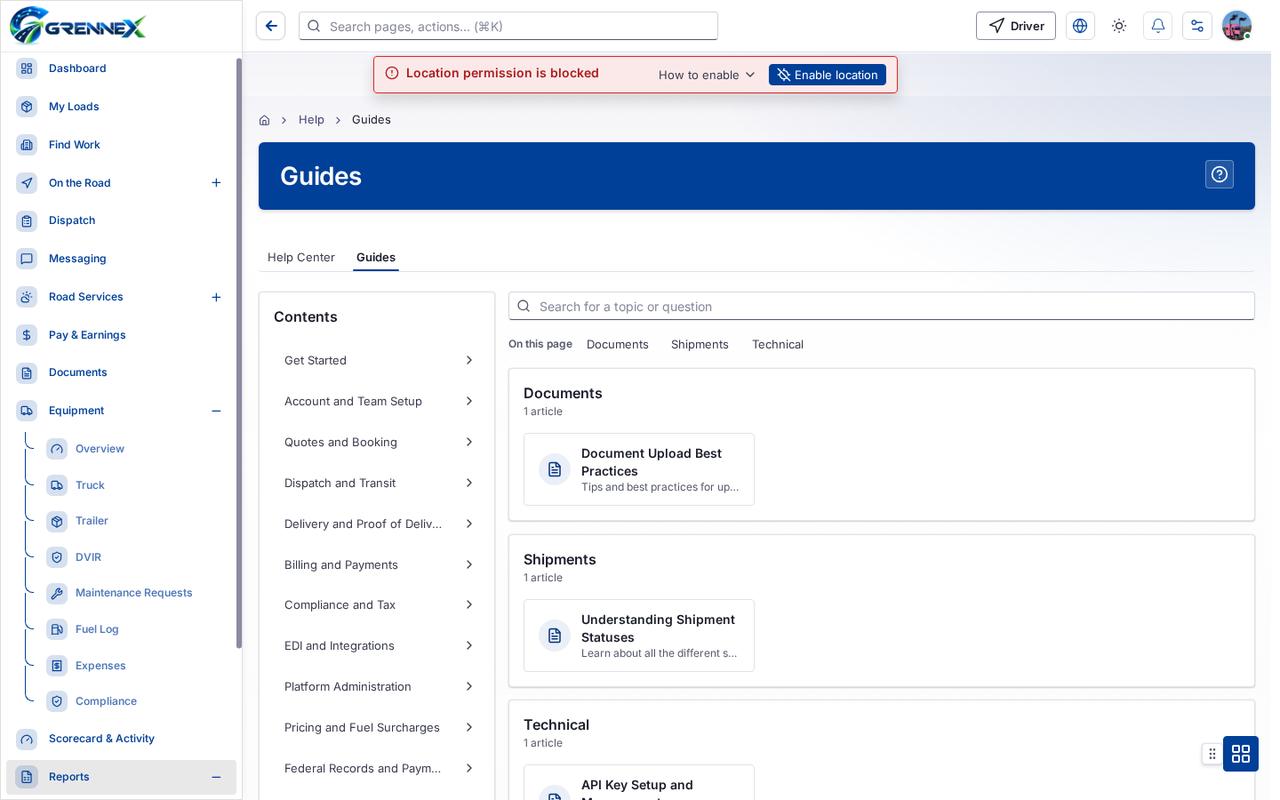Expand Get Started in Contents
The height and width of the screenshot is (800, 1280).
pos(377,360)
